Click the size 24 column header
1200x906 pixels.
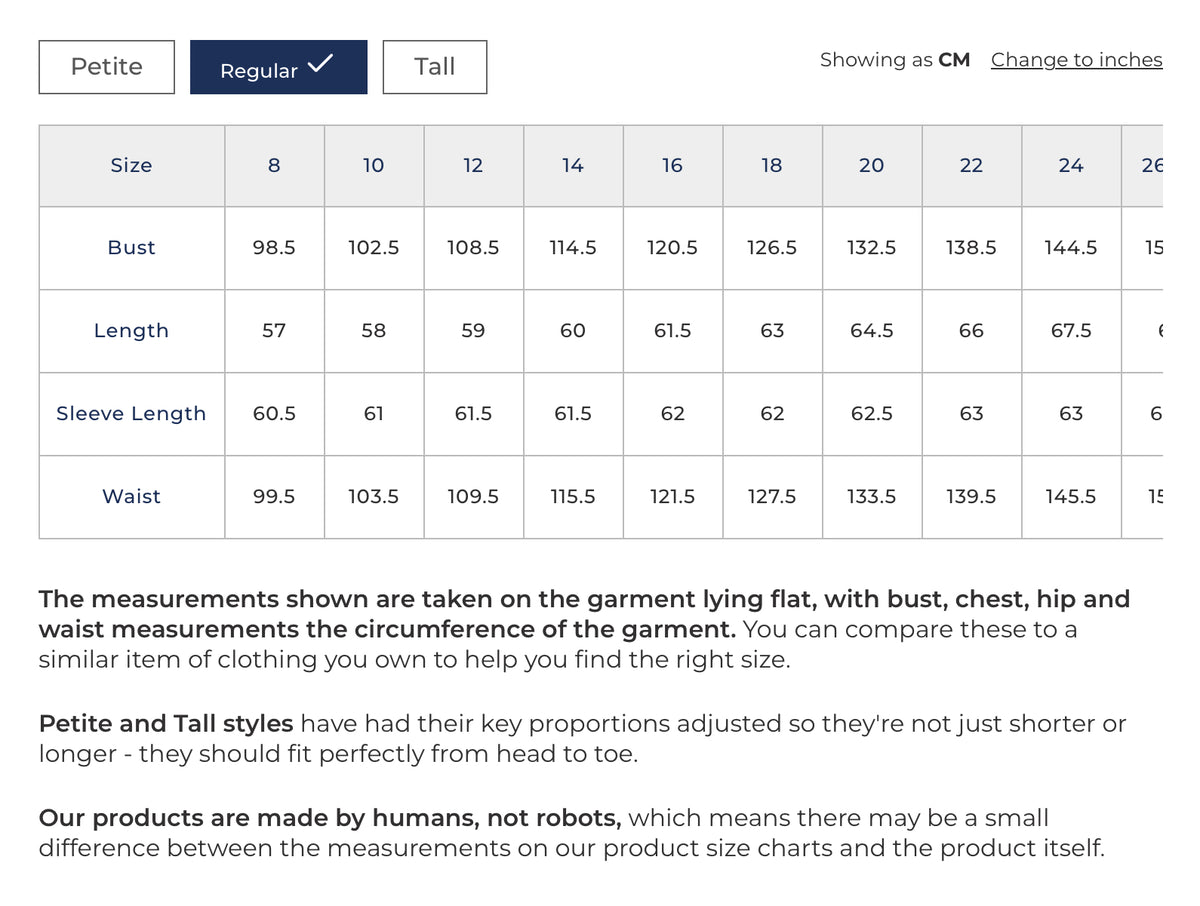(1071, 166)
